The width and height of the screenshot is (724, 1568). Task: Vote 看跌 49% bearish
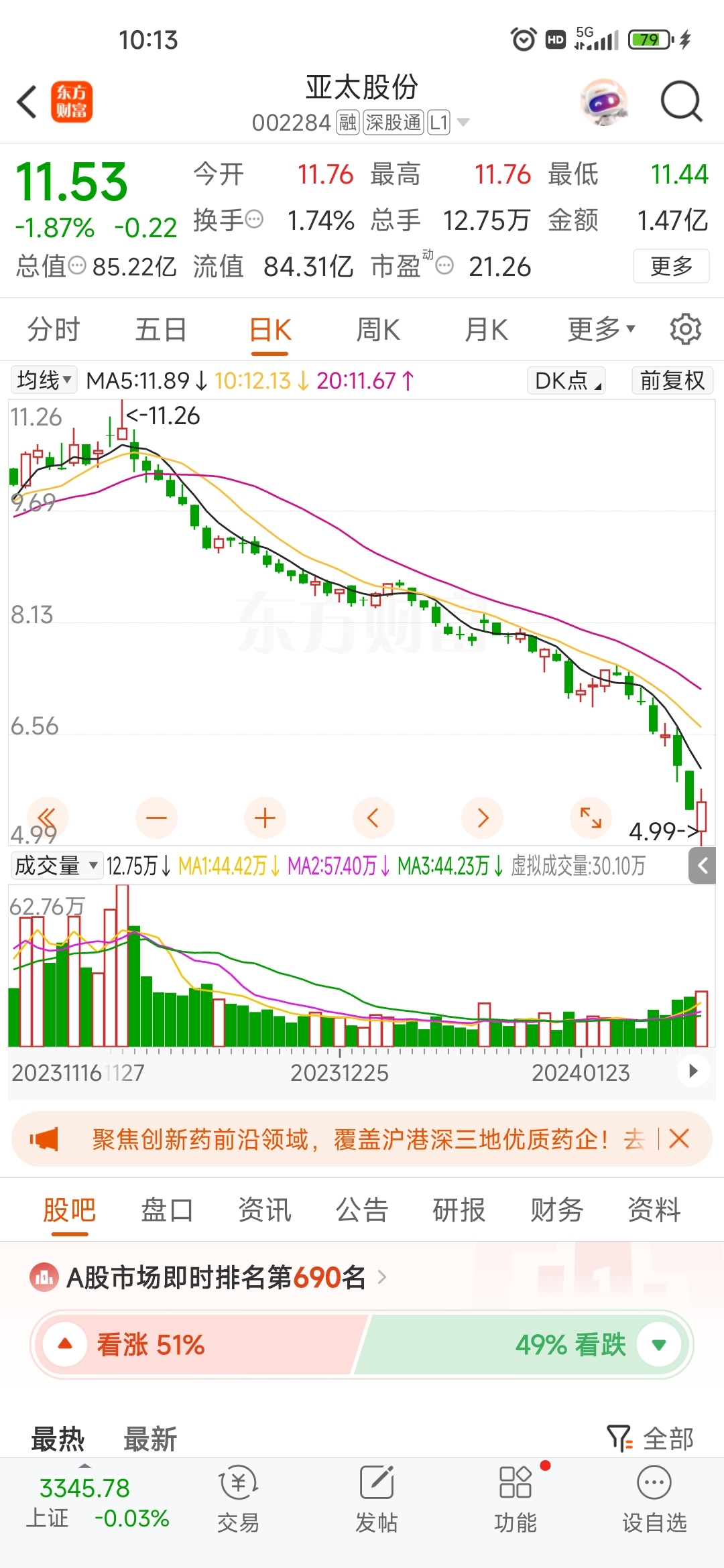point(523,1344)
